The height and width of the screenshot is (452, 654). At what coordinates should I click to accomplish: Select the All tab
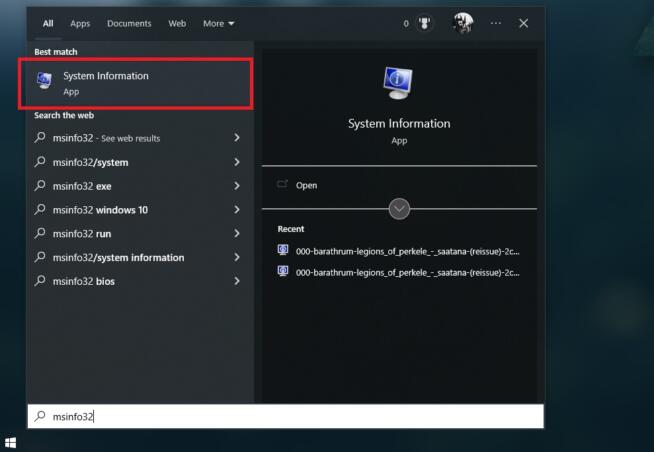coord(48,23)
